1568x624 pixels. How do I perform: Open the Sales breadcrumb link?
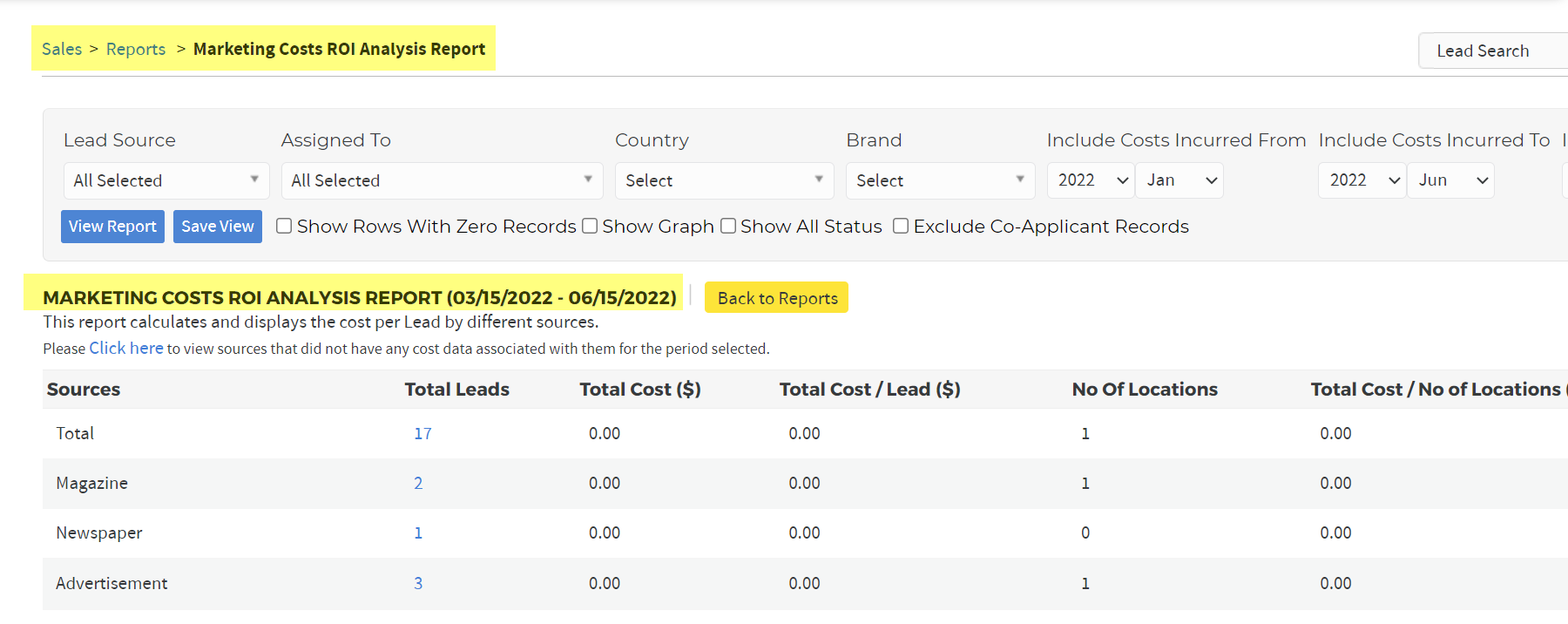tap(62, 49)
